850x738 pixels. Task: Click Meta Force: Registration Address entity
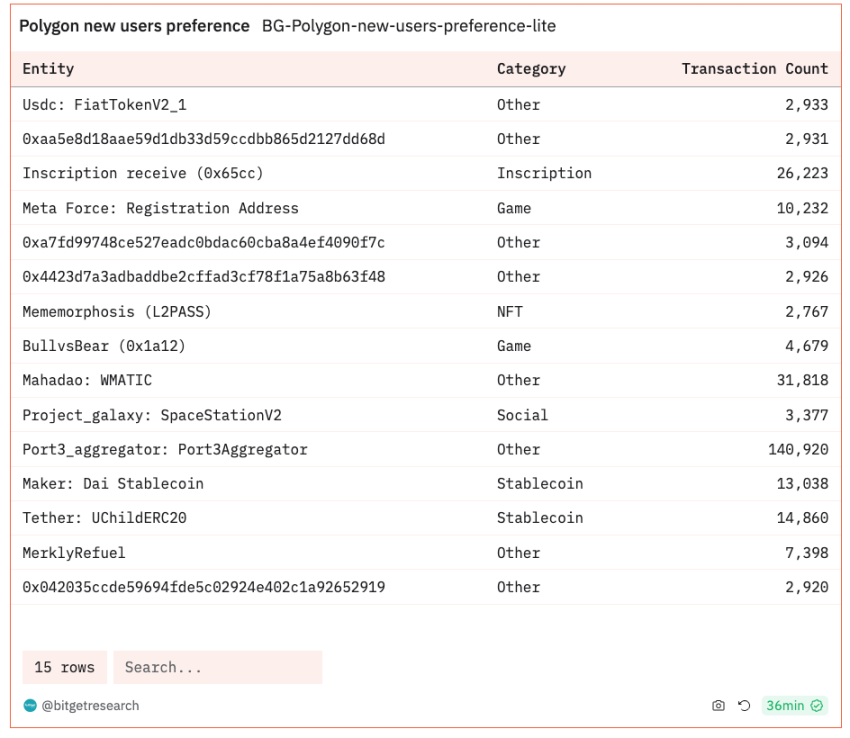click(x=160, y=208)
